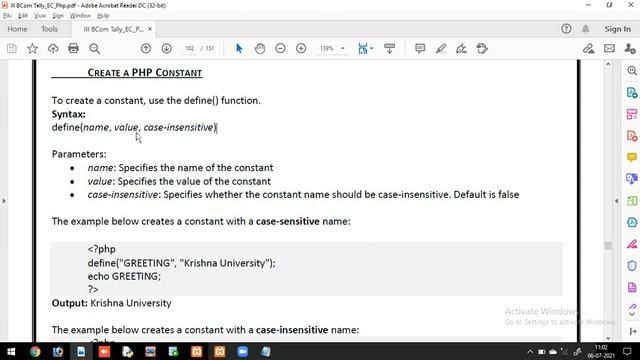Click the "Krishna University" output text
Viewport: 640px width, 360px height.
tap(131, 303)
